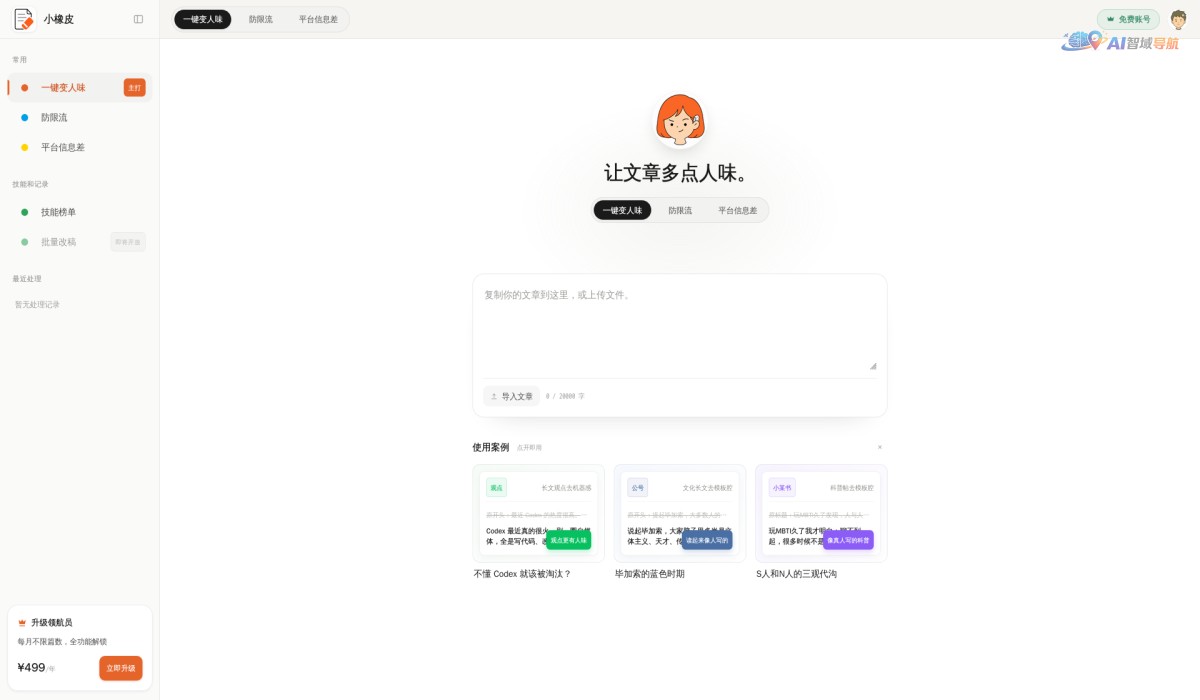This screenshot has height=700, width=1200.
Task: Click the 小橡皮 app logo icon
Action: click(x=24, y=19)
